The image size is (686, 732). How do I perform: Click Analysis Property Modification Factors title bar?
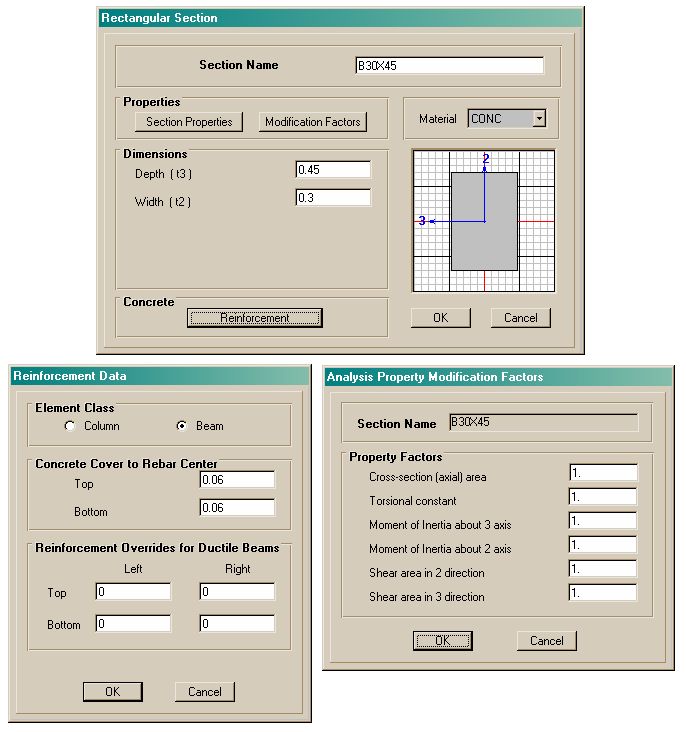click(x=498, y=377)
